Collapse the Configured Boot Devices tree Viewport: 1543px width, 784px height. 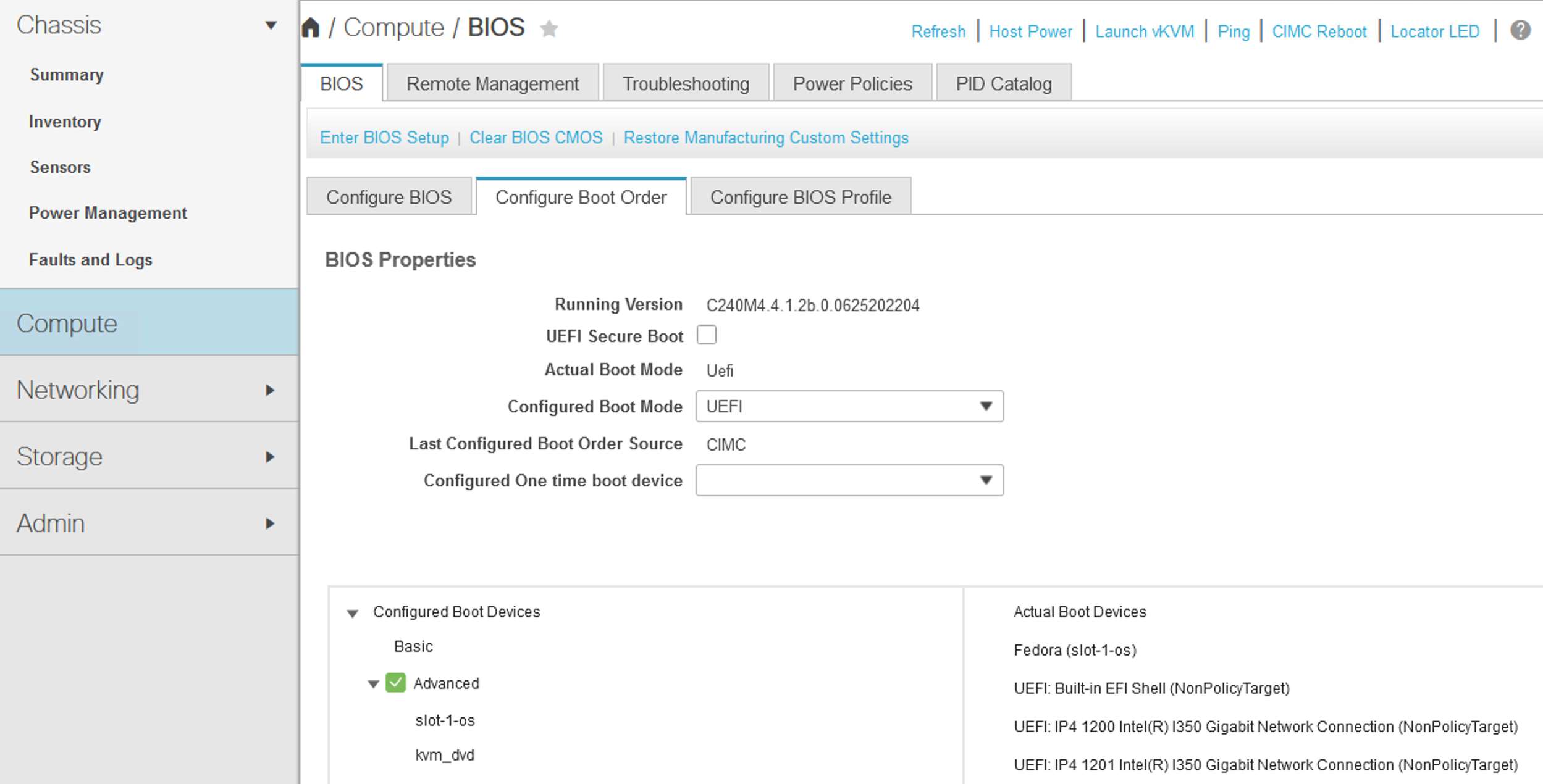[353, 613]
